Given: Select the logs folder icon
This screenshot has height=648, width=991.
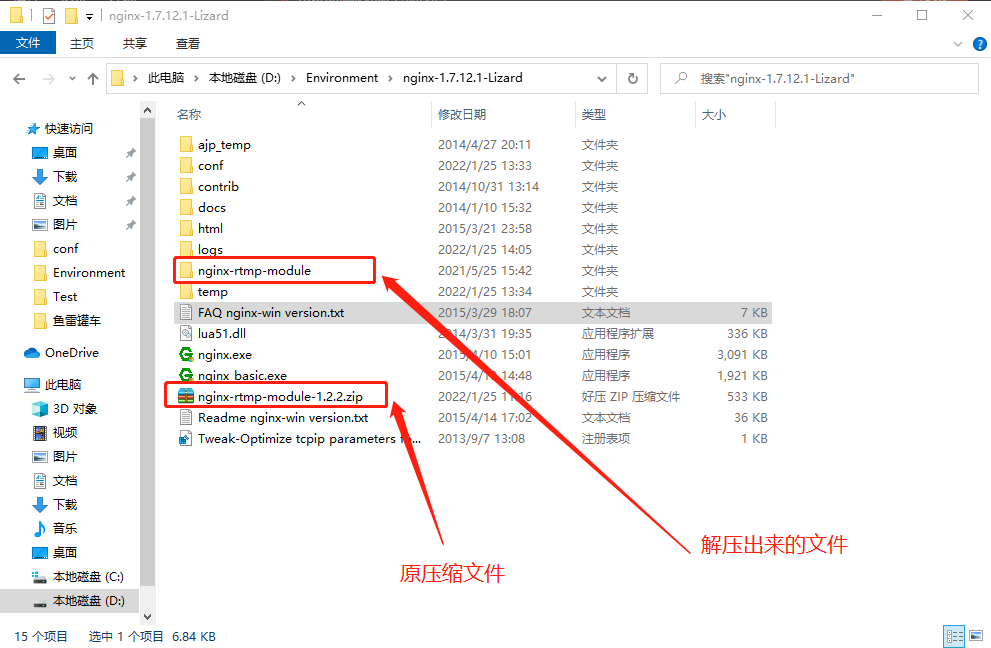Looking at the screenshot, I should coord(186,249).
